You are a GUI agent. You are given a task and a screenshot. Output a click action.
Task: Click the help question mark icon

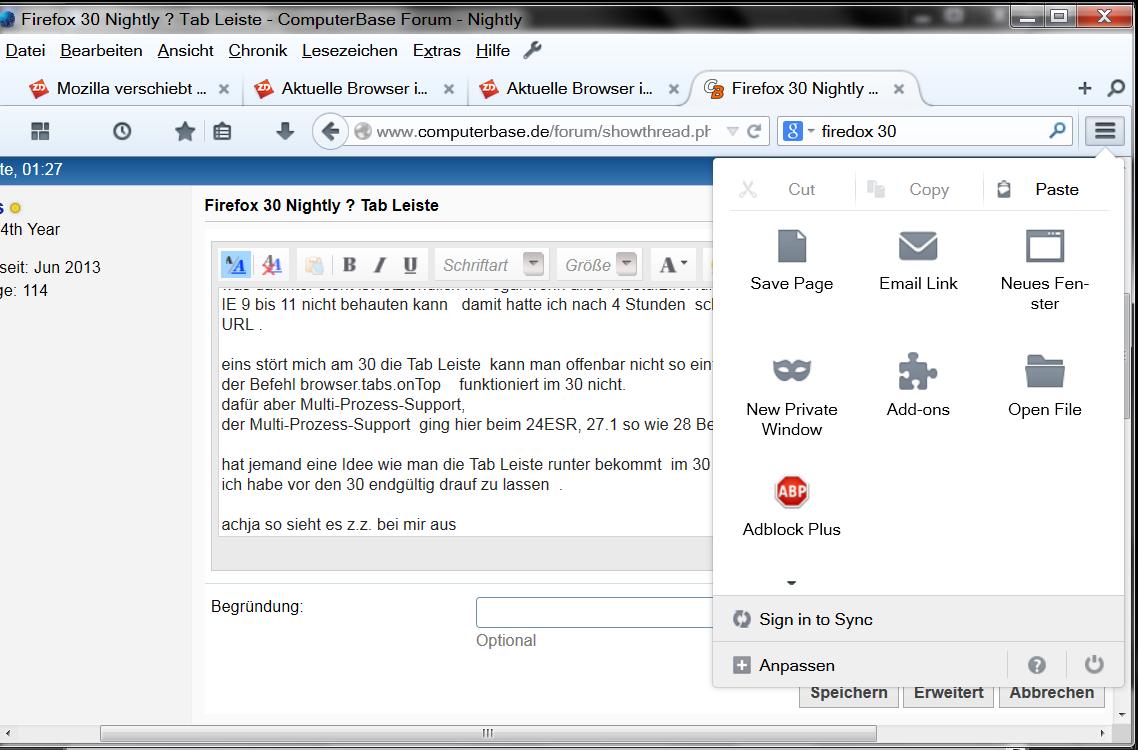point(1037,665)
